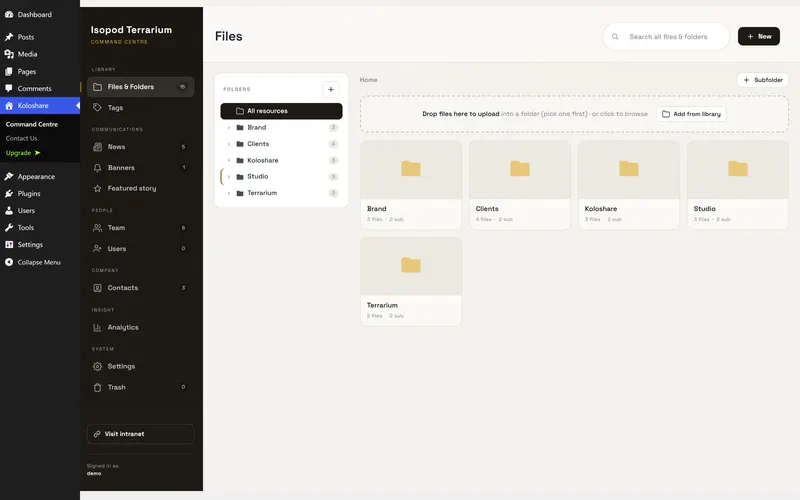The height and width of the screenshot is (500, 800).
Task: Expand the Studio folder chevron
Action: (229, 177)
